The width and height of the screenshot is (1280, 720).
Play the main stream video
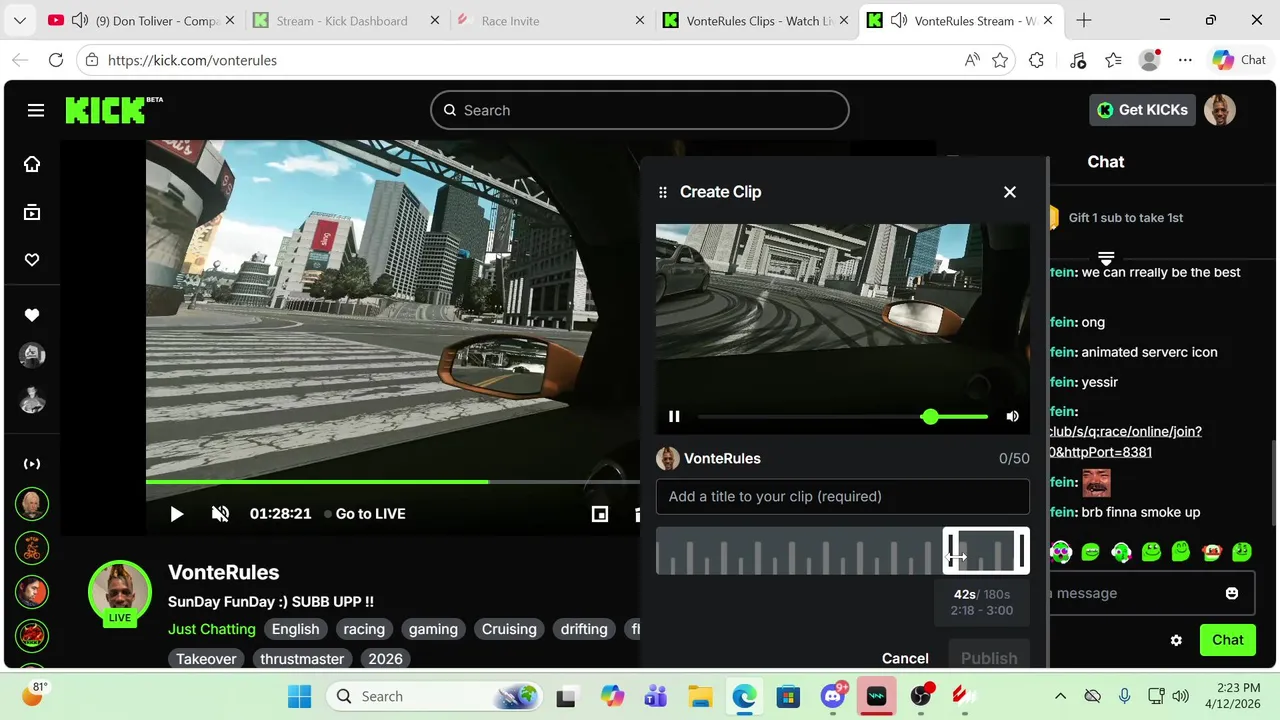[176, 514]
